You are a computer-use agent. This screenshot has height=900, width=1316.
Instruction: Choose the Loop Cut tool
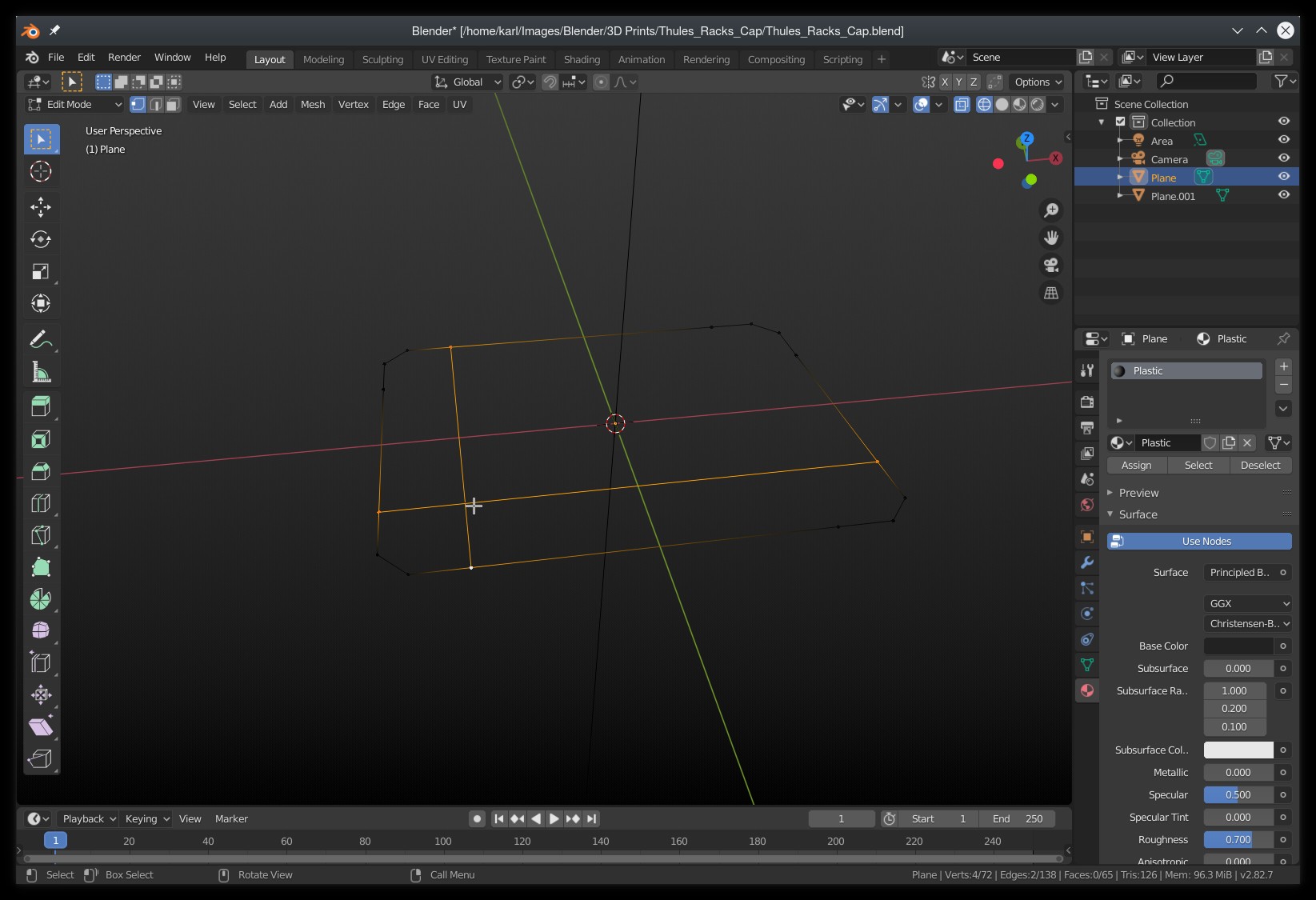coord(41,503)
